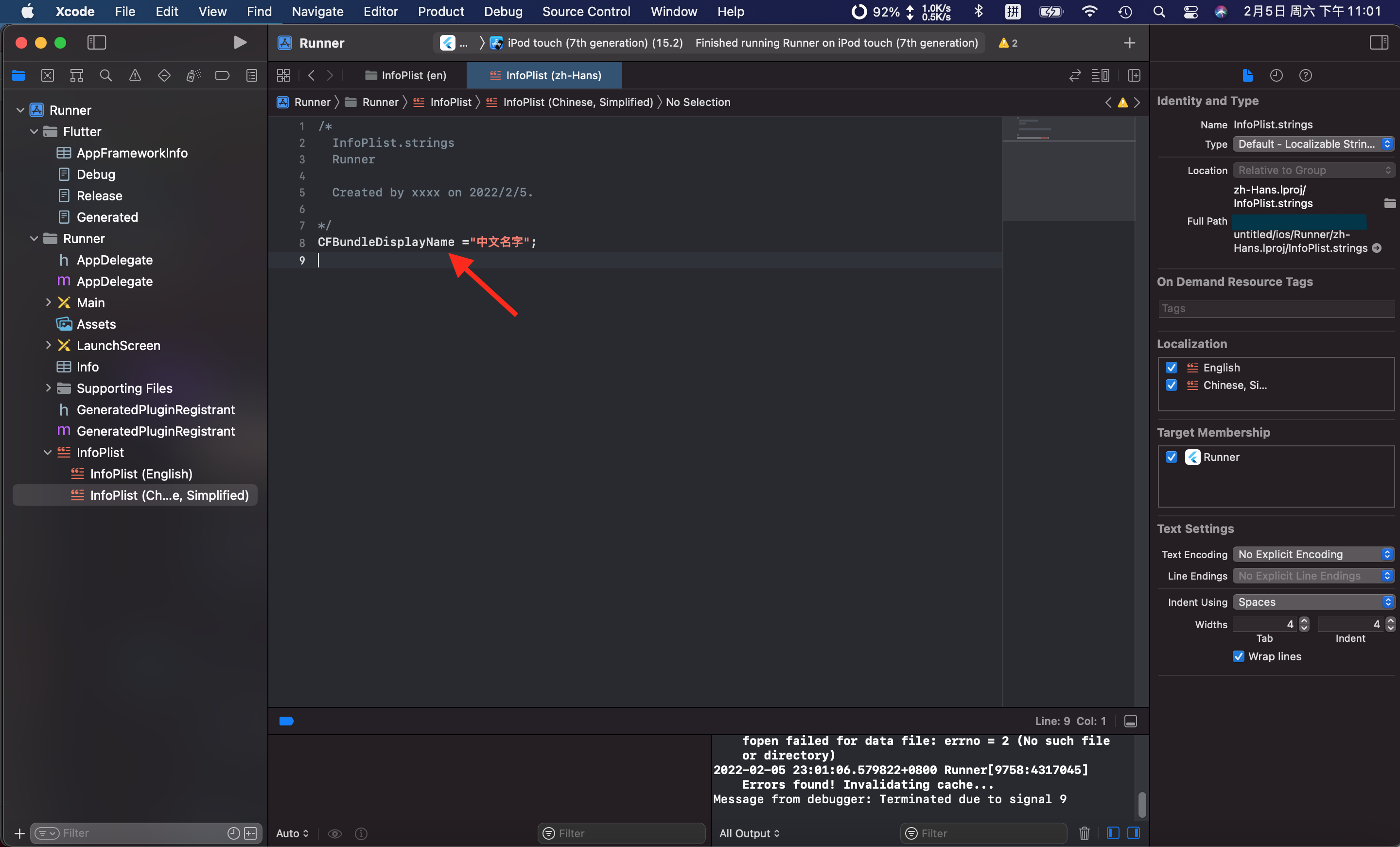
Task: Toggle the breakpoints activation button
Action: click(286, 721)
